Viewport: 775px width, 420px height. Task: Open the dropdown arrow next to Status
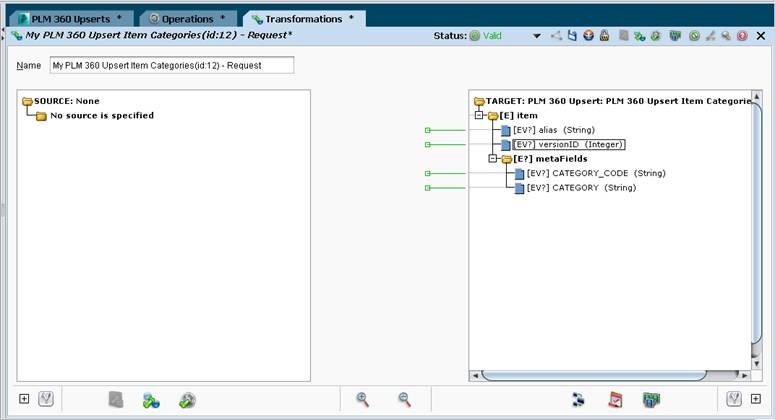click(537, 36)
